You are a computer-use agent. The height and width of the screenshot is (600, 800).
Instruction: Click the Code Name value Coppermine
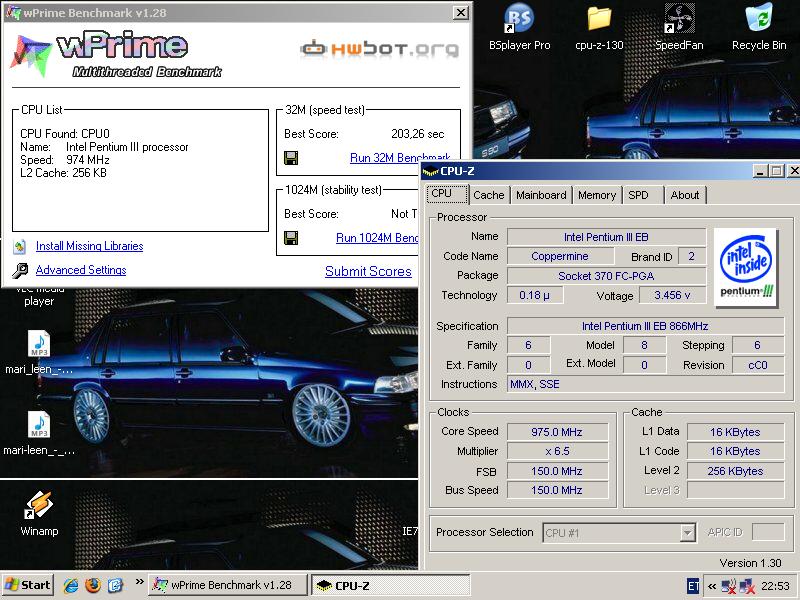click(x=560, y=256)
